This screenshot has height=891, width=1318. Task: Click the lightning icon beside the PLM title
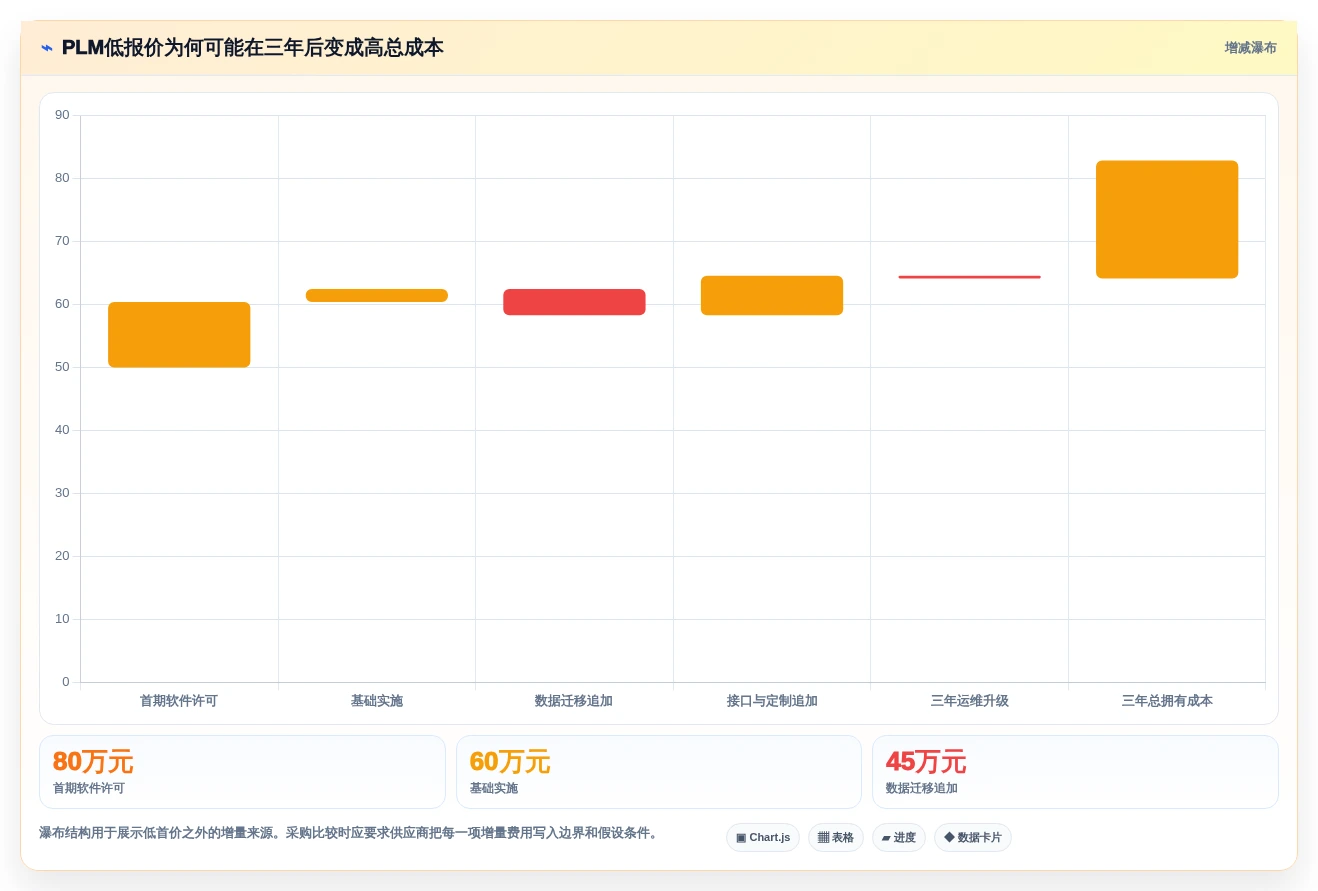click(x=47, y=48)
